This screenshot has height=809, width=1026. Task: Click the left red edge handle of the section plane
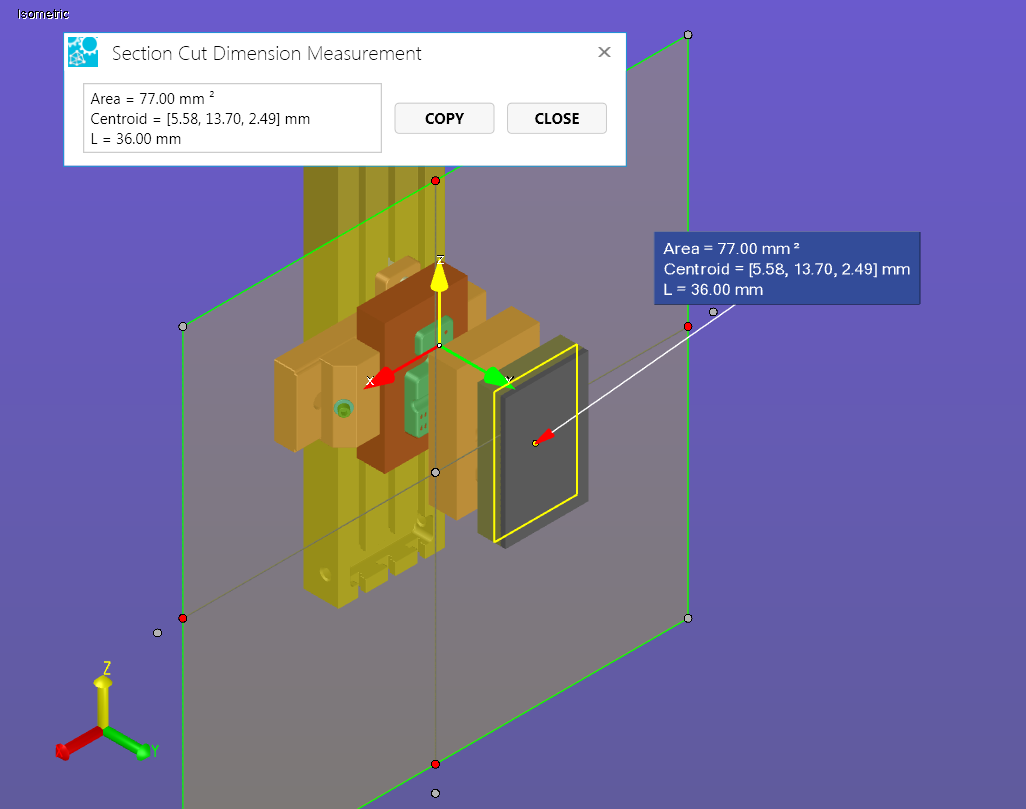(182, 618)
